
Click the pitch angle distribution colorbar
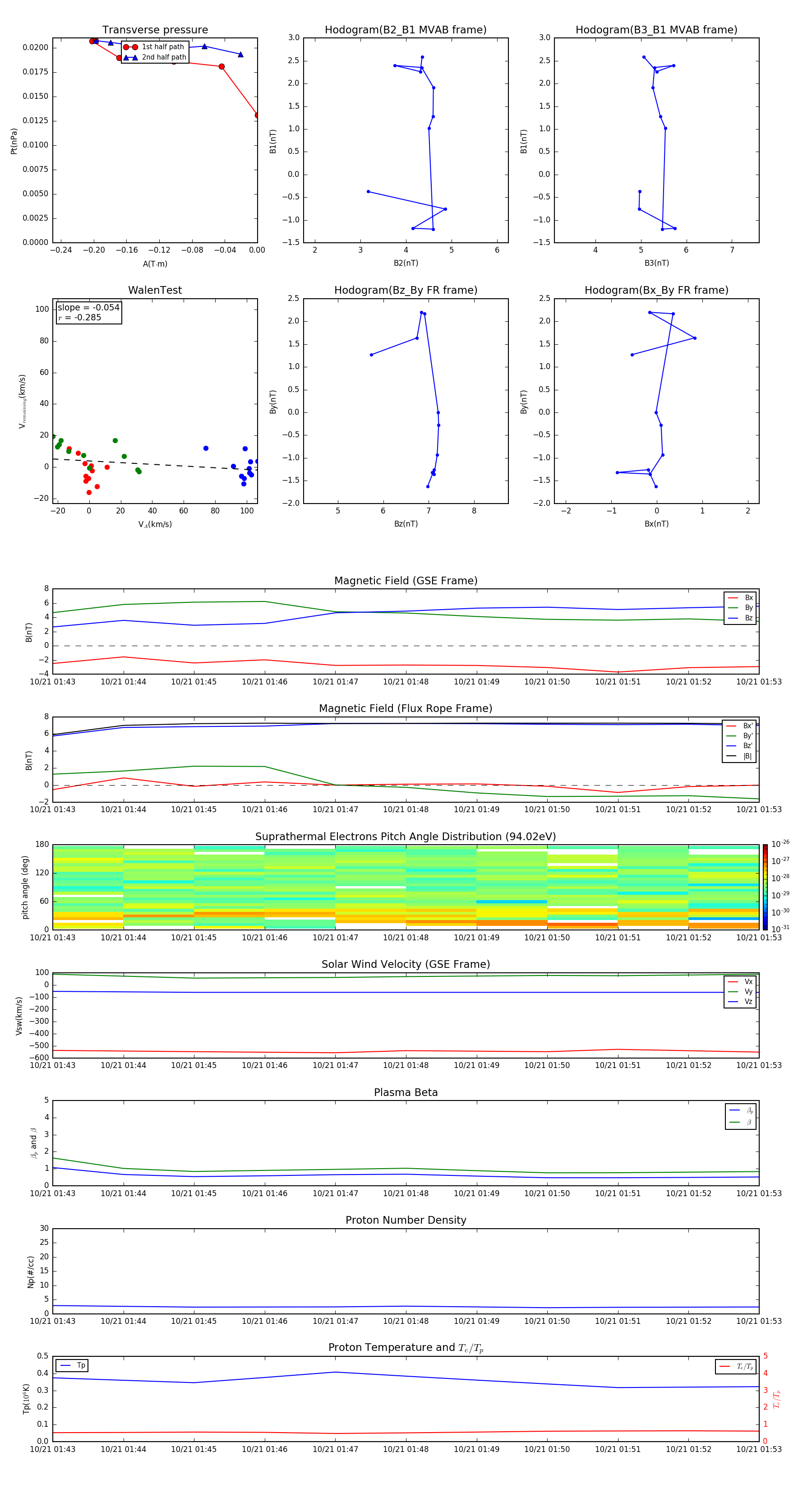[765, 886]
